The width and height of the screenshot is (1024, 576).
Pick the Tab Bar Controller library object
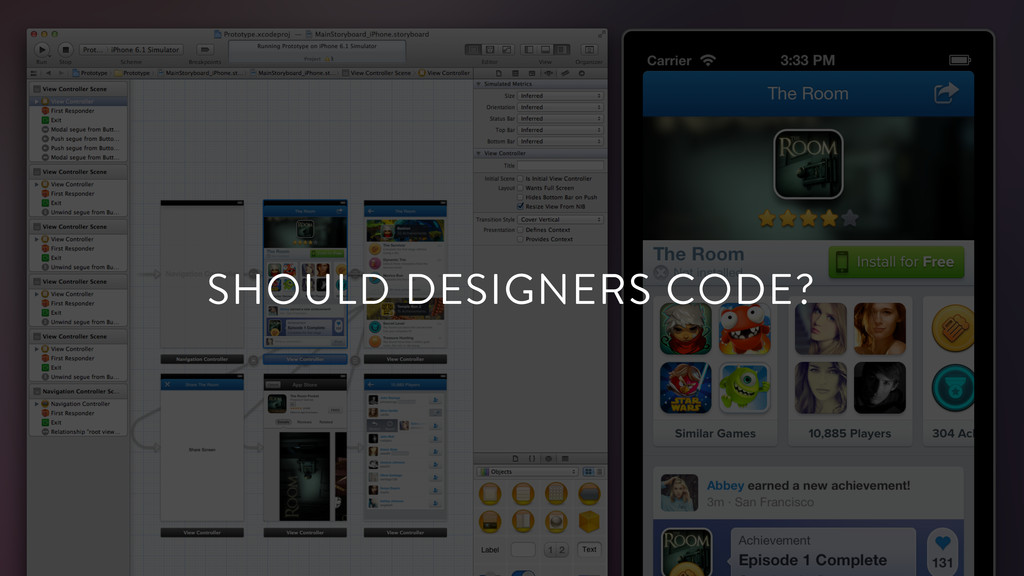490,522
